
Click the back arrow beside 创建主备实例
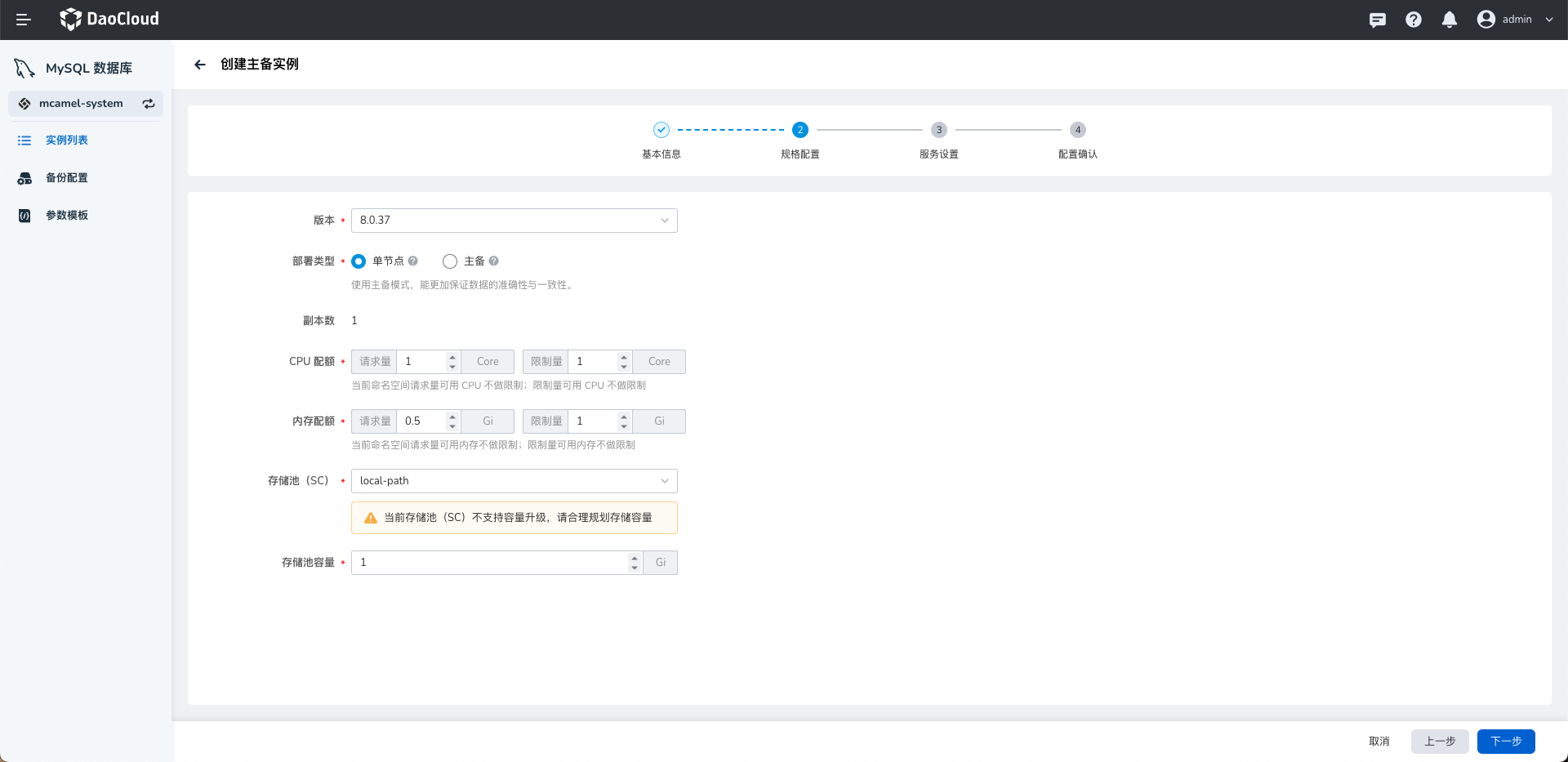point(200,65)
